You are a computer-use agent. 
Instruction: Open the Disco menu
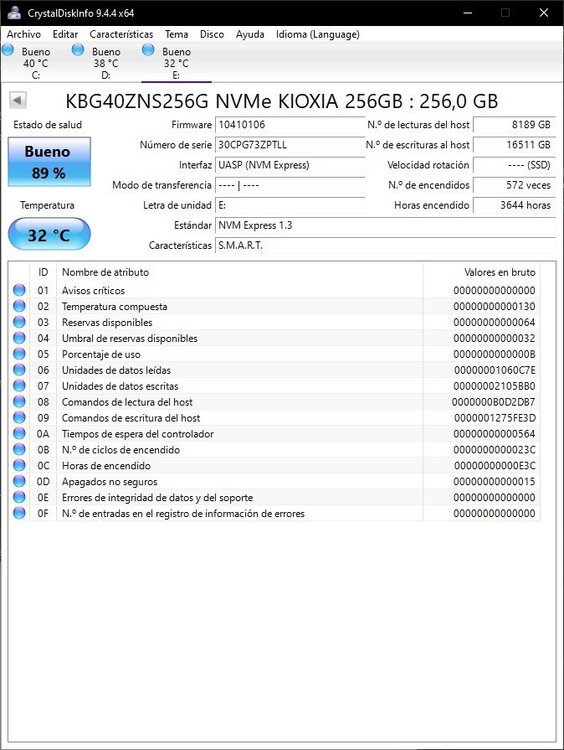click(x=212, y=34)
